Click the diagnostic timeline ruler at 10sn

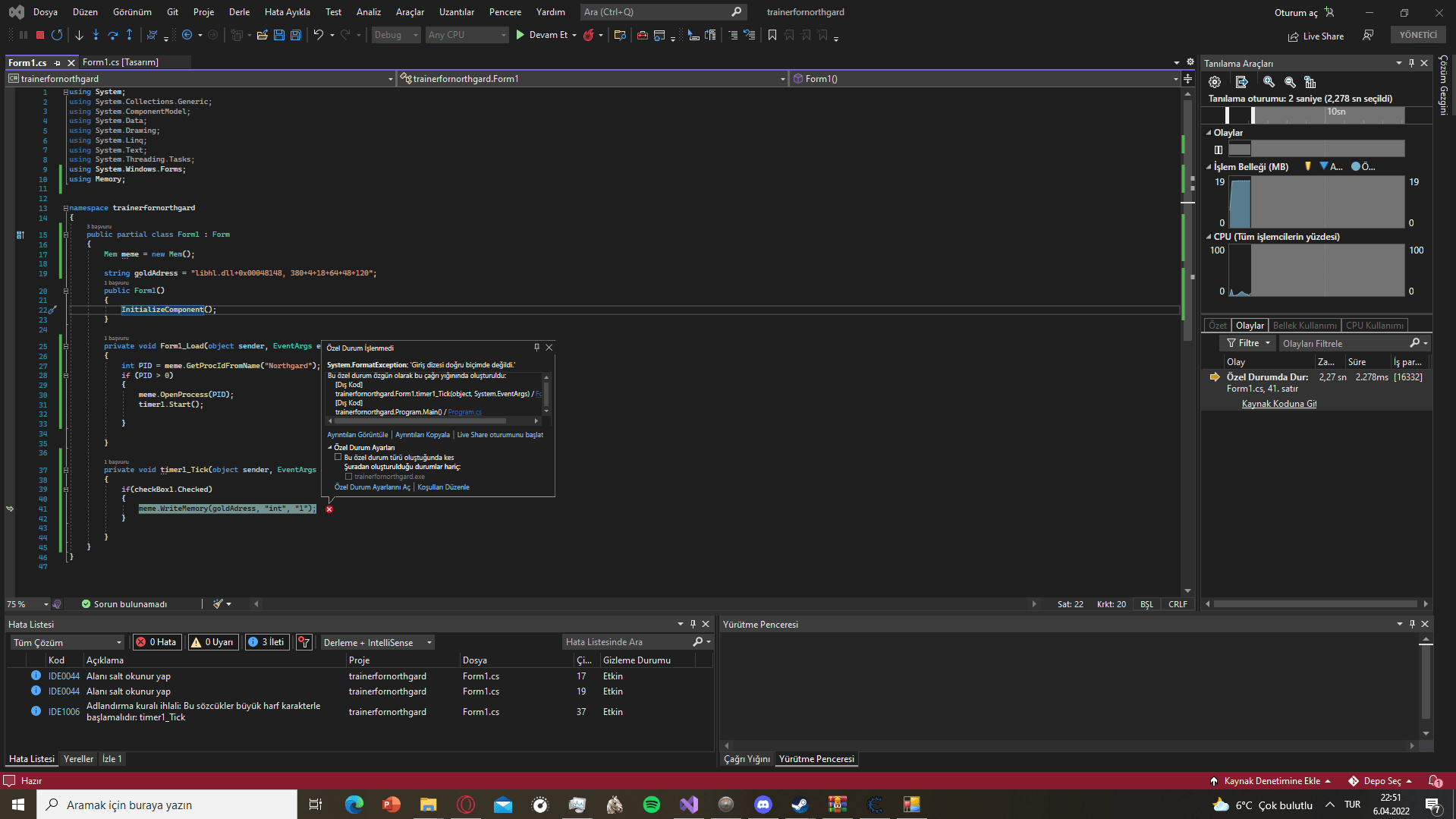(x=1336, y=112)
